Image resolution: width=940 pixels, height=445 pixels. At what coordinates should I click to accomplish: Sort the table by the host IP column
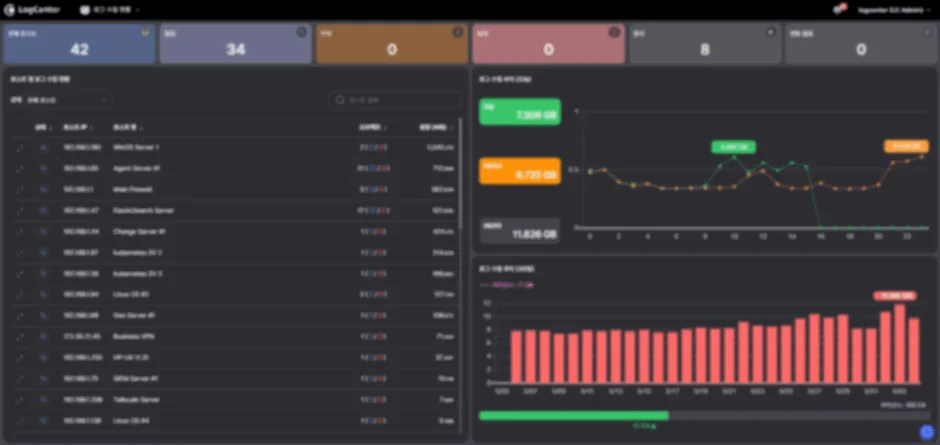(x=77, y=127)
